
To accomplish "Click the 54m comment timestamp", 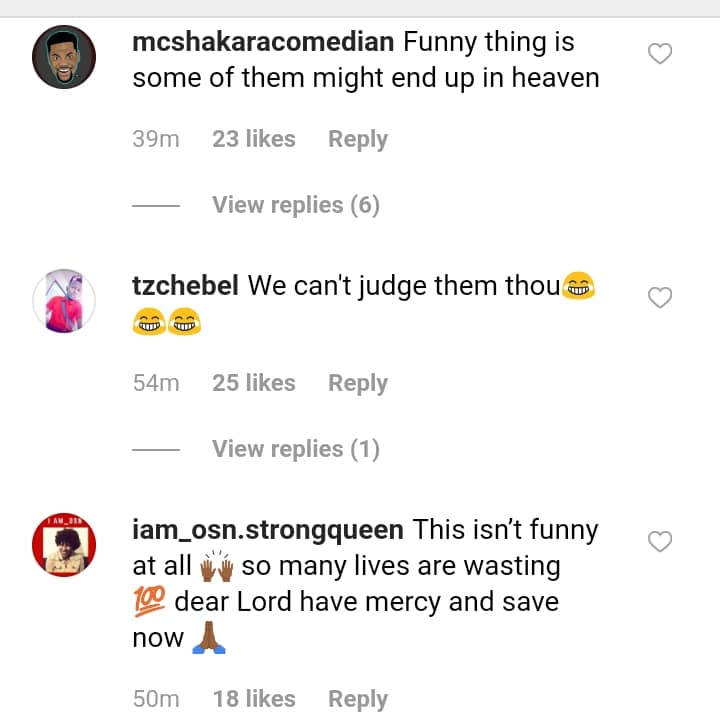I will (155, 383).
